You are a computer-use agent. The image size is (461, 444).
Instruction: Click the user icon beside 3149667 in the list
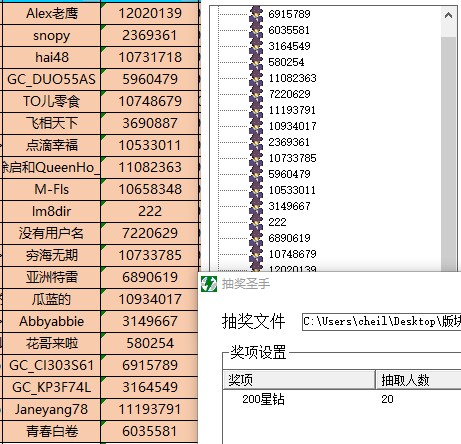tap(256, 206)
